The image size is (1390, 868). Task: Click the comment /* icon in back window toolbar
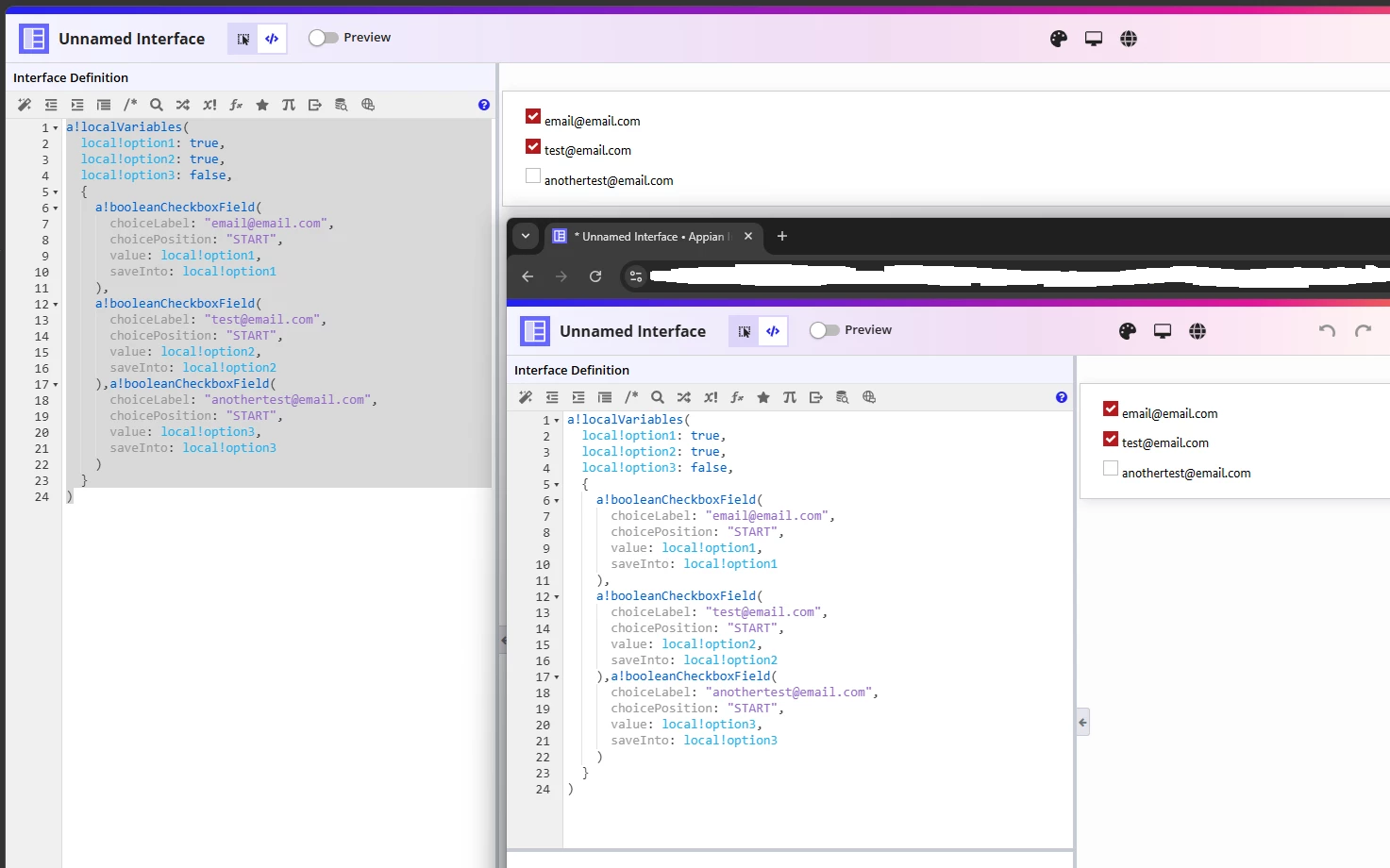(x=130, y=105)
